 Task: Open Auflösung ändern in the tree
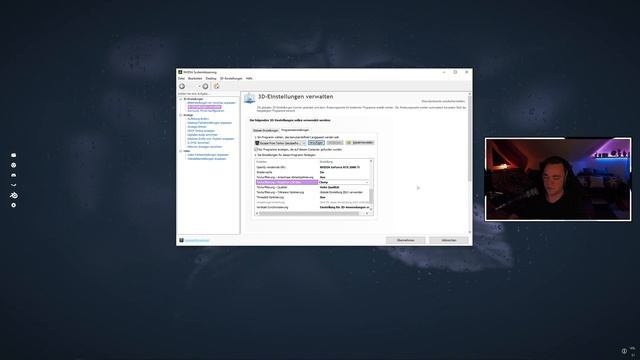(x=198, y=119)
